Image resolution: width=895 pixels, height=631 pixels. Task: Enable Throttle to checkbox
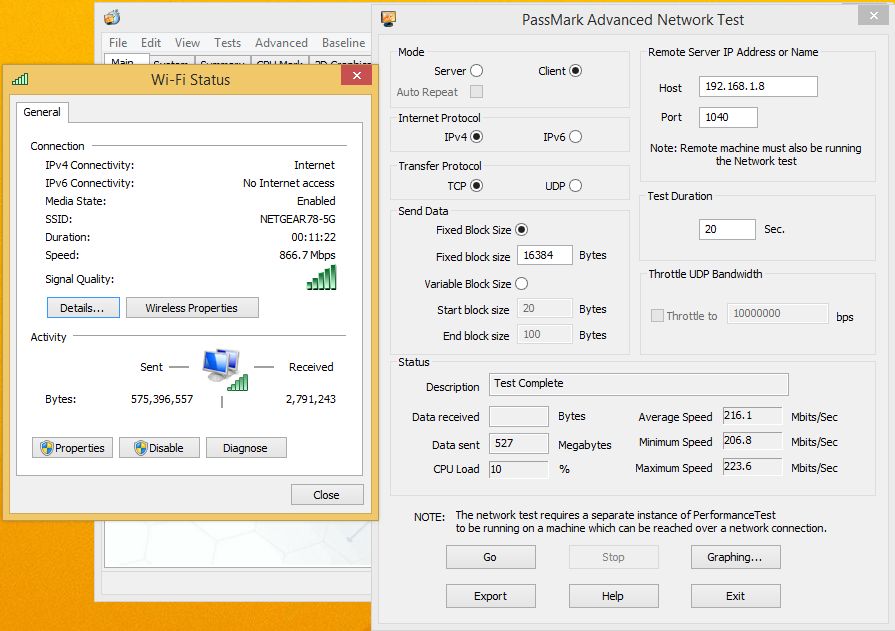658,315
